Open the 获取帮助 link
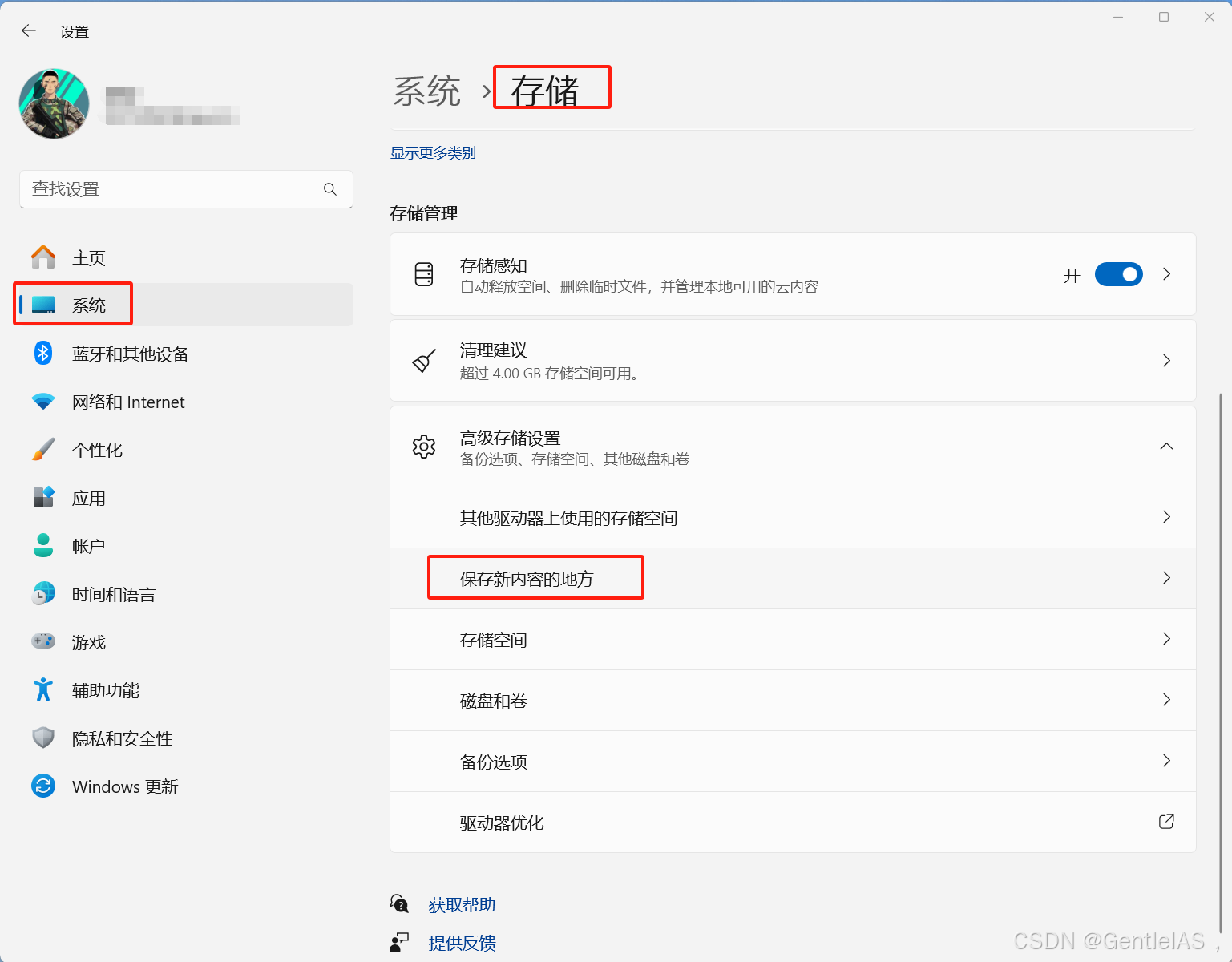 tap(461, 904)
